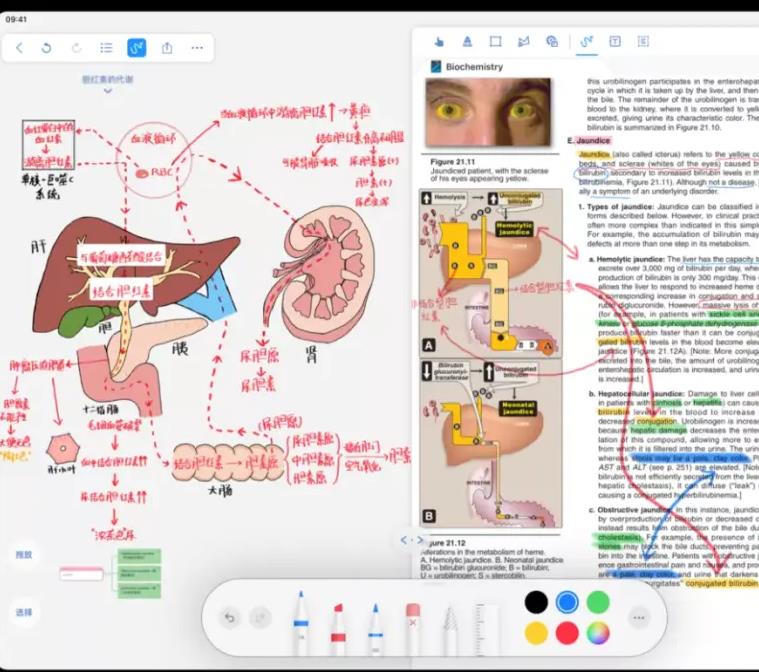
Task: Click the share/export icon
Action: (x=167, y=47)
